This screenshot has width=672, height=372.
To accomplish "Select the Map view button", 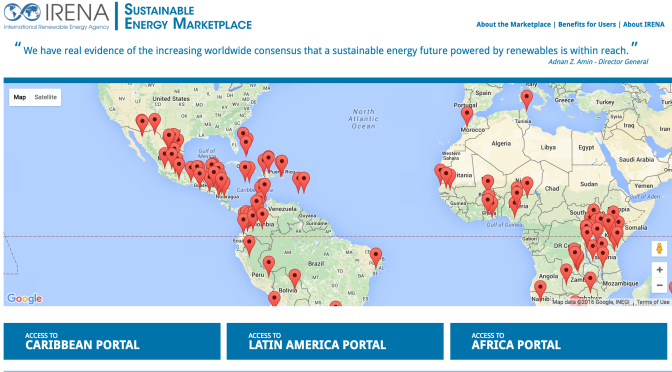I will pyautogui.click(x=20, y=97).
